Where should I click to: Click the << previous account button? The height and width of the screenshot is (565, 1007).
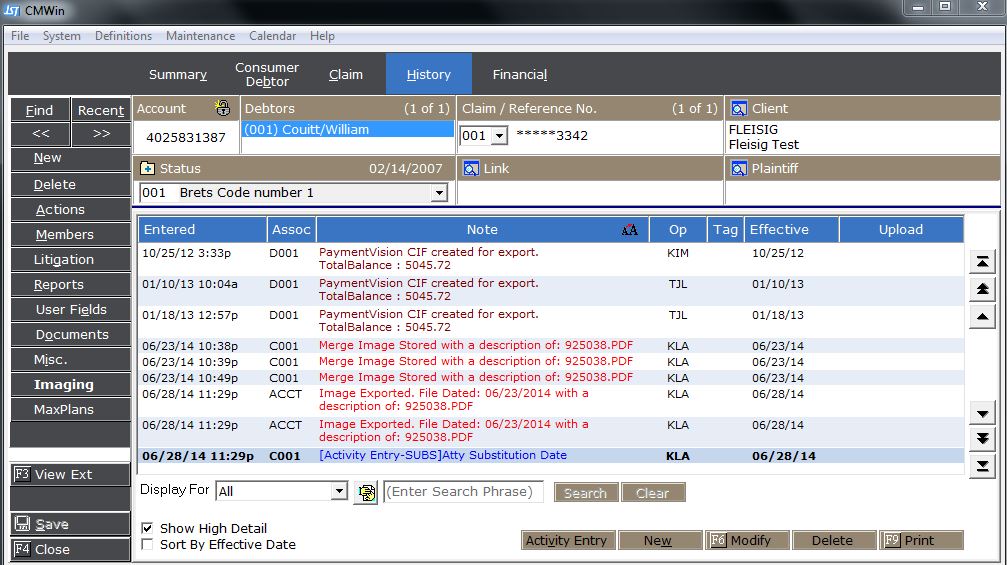40,134
